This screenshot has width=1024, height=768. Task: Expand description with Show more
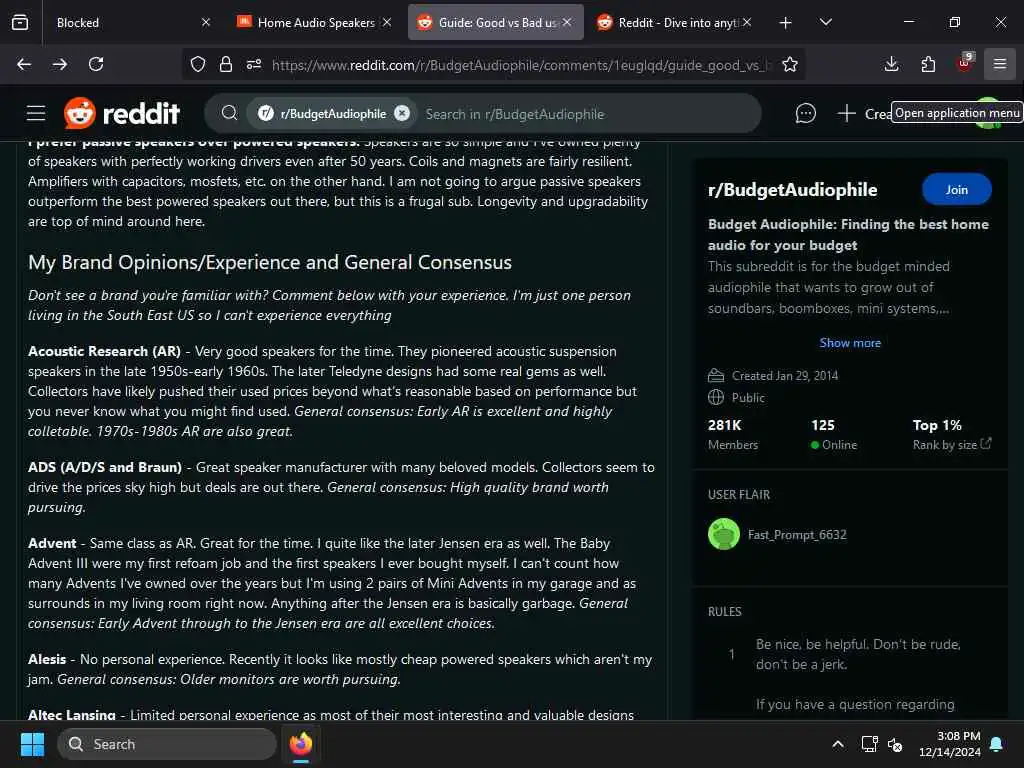pyautogui.click(x=850, y=343)
